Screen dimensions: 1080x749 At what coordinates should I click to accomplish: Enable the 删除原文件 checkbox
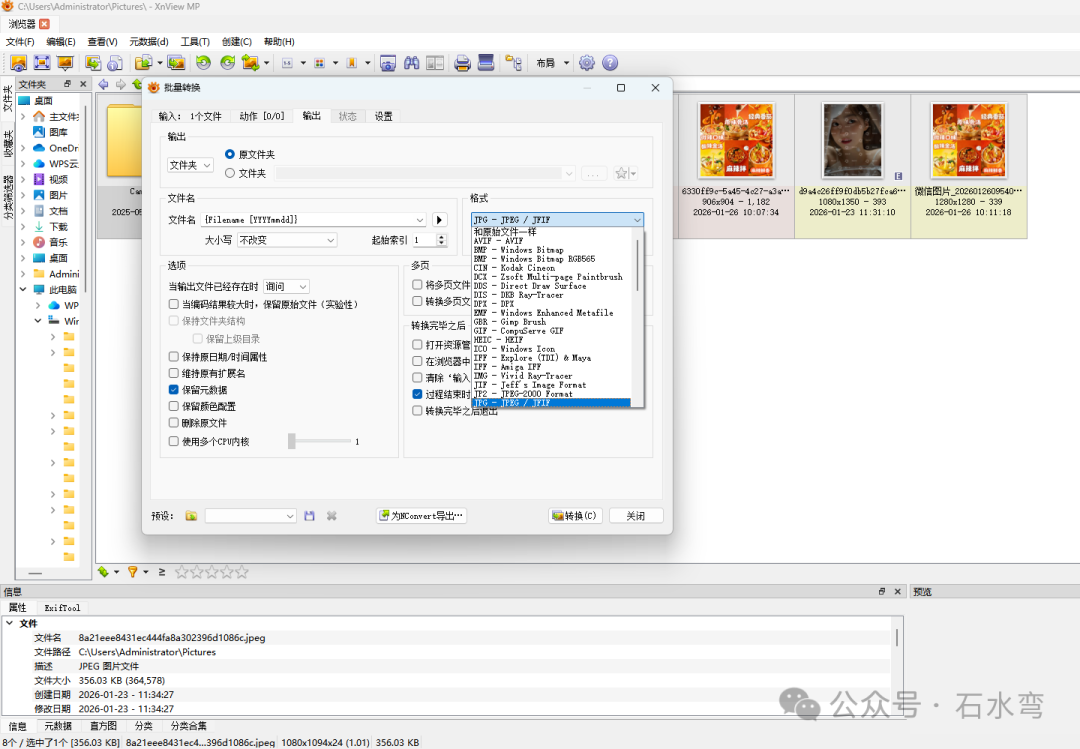pyautogui.click(x=174, y=422)
